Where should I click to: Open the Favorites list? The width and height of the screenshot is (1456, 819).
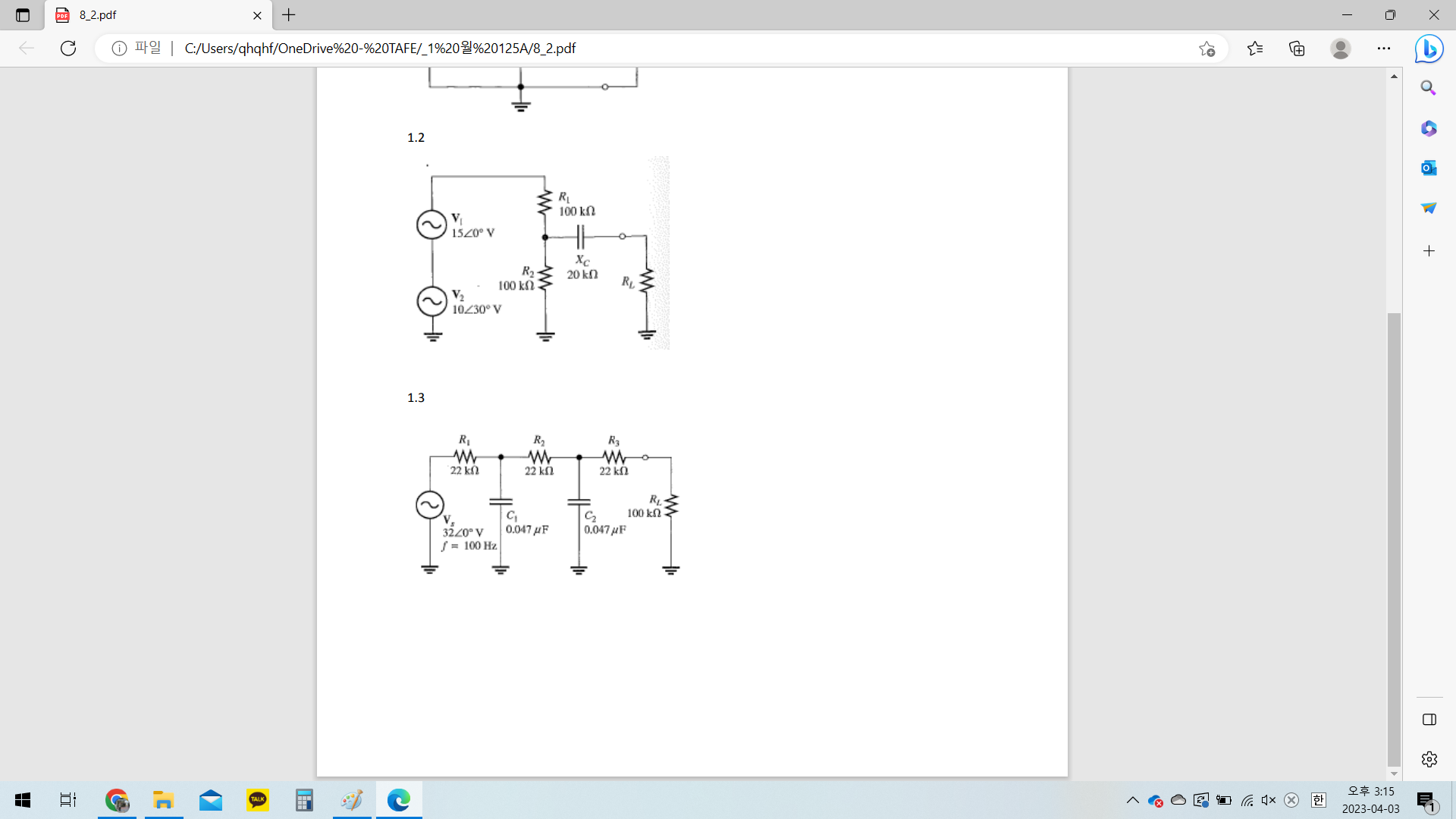1255,49
